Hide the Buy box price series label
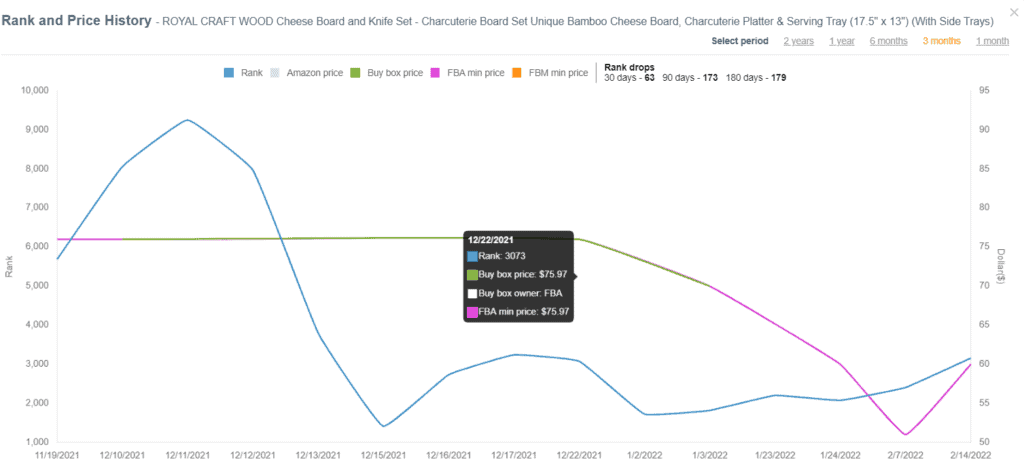 (395, 73)
